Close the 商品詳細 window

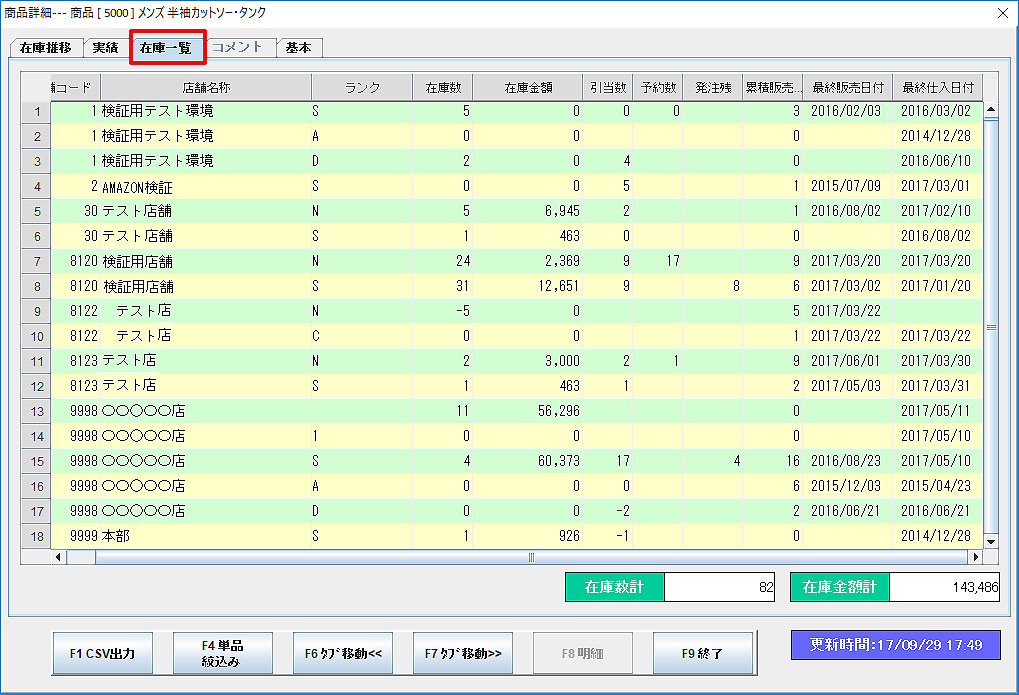1003,13
